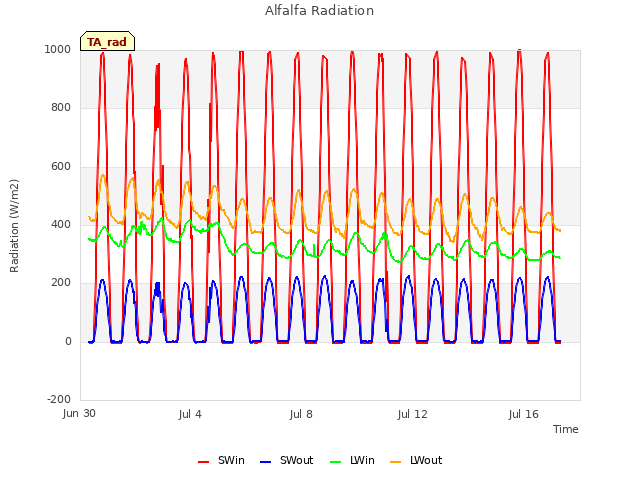
Task: Click the Jun 30 x-axis tick label
Action: click(79, 413)
